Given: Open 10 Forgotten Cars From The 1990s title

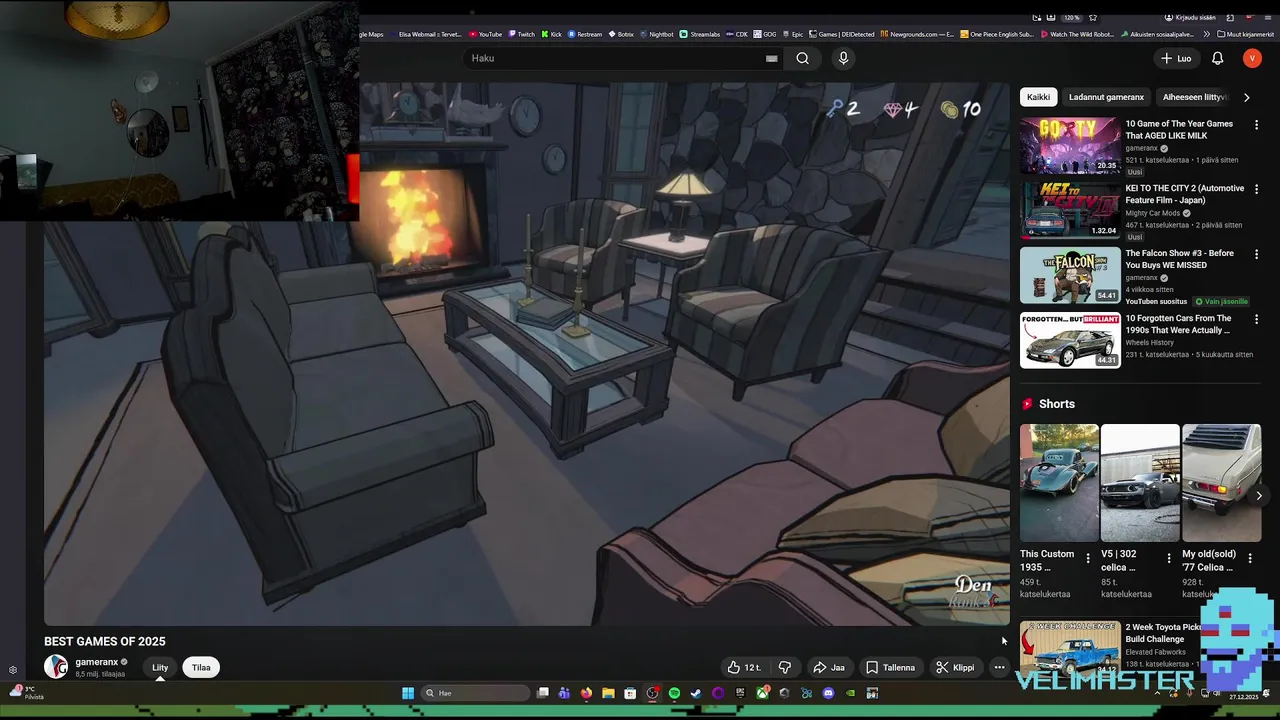Looking at the screenshot, I should point(1178,324).
